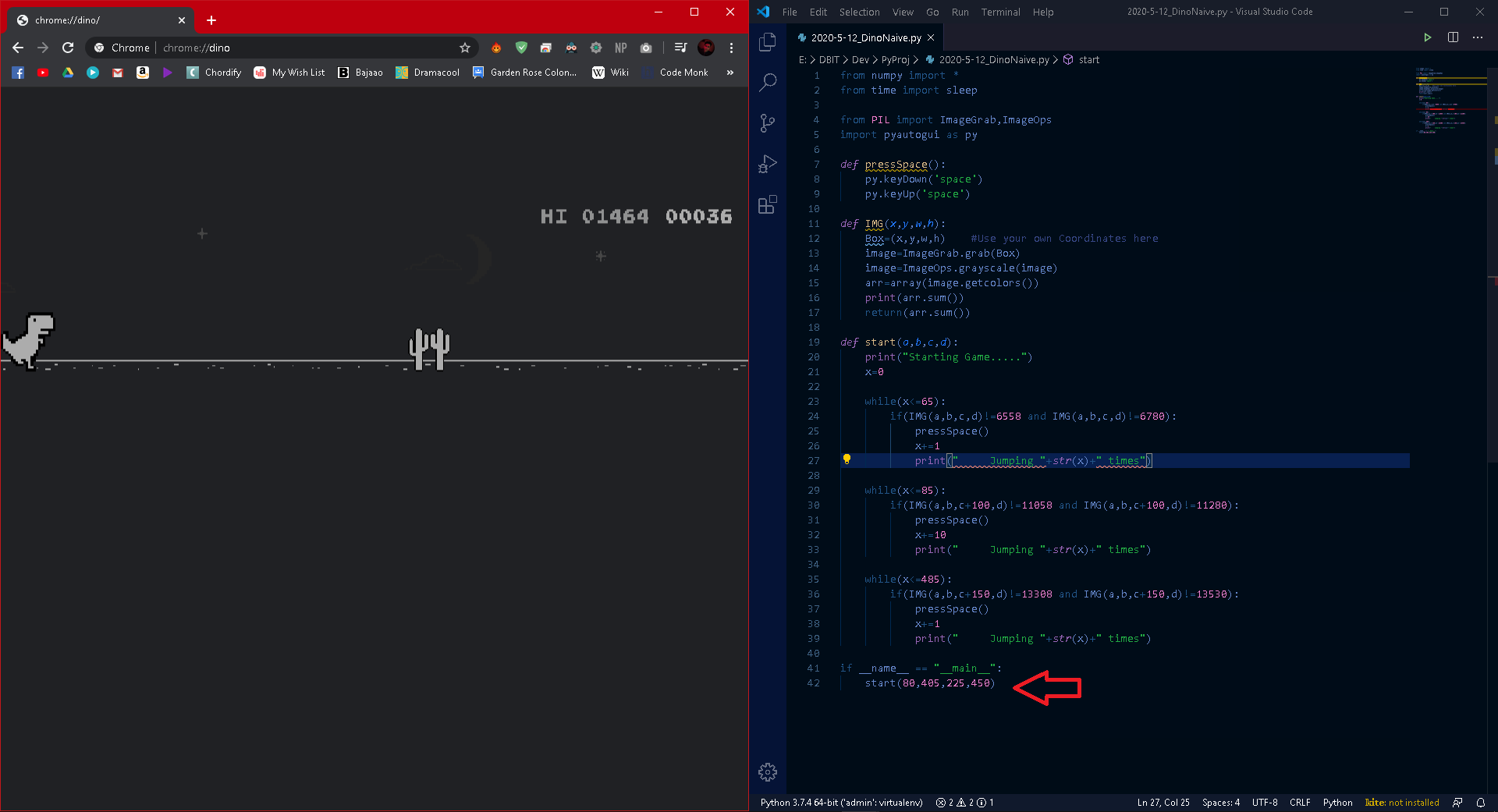Open the Explorer view in VS Code
The height and width of the screenshot is (812, 1498).
pos(768,42)
